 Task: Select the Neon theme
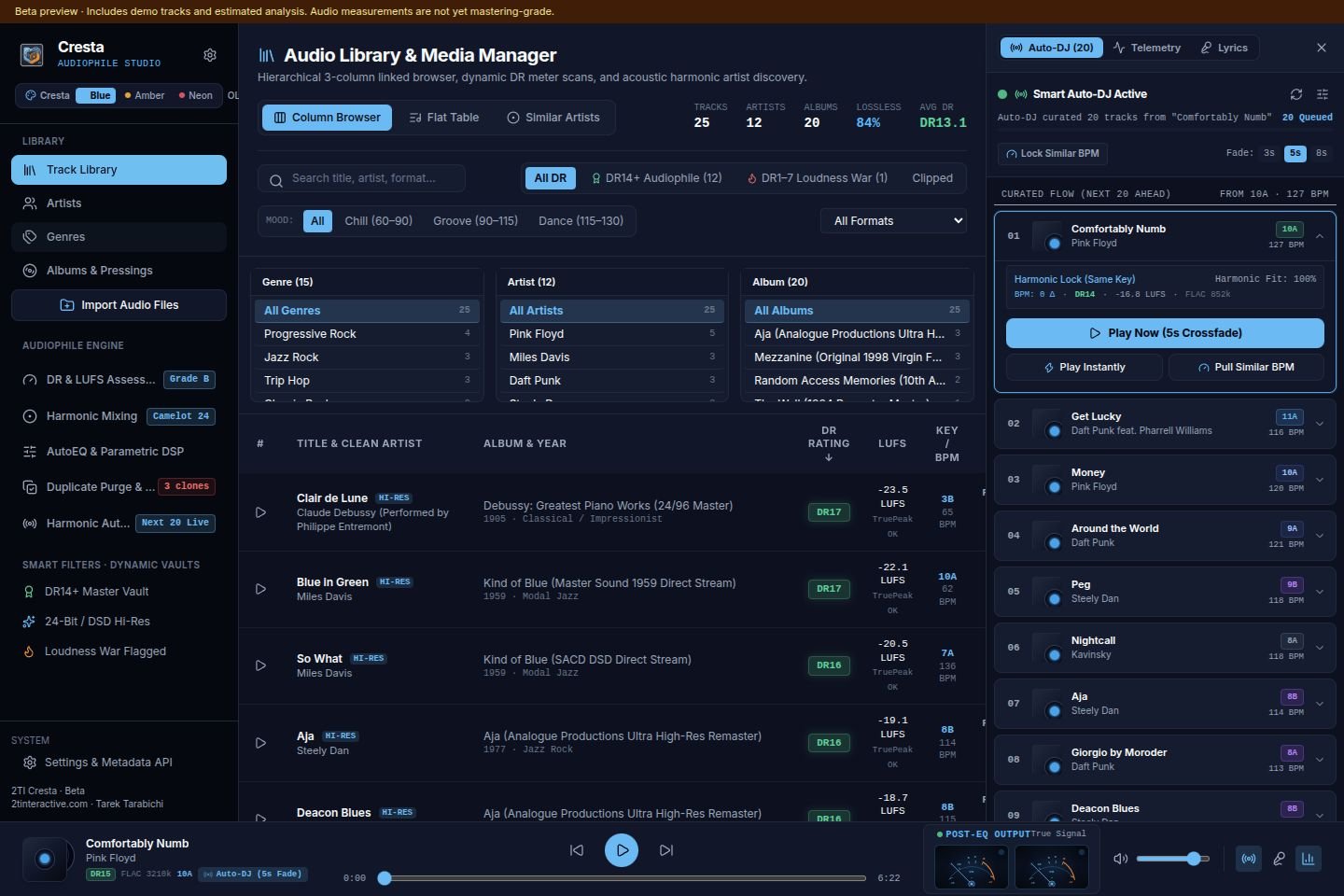coord(196,95)
